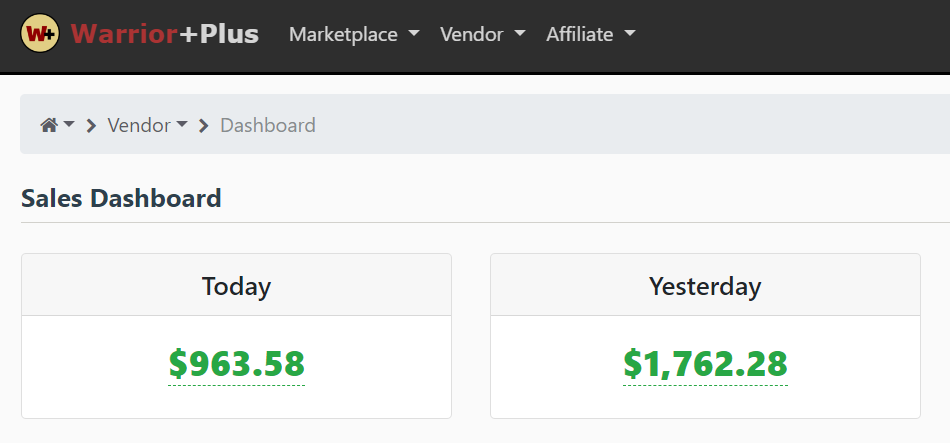Screen dimensions: 950x443
Task: Click the chevron after the home breadcrumb
Action: 91,125
